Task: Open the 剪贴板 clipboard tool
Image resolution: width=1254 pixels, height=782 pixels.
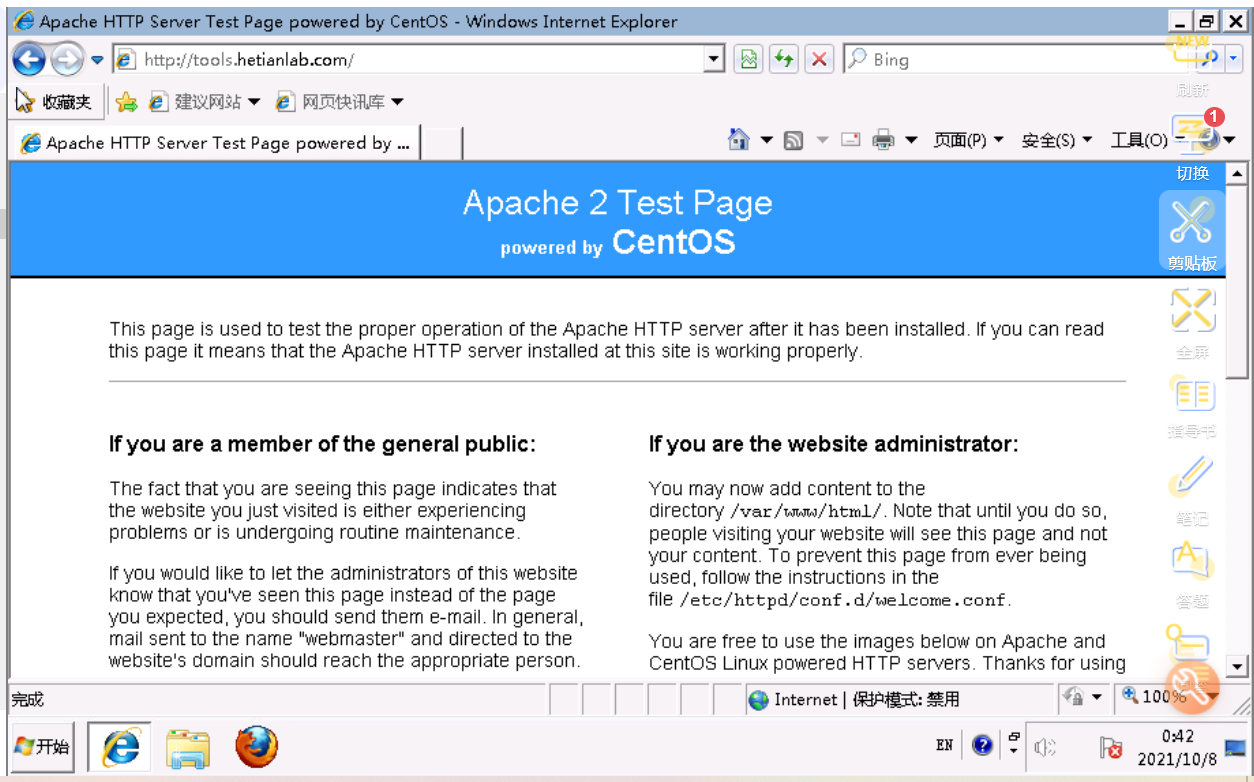Action: click(x=1192, y=233)
